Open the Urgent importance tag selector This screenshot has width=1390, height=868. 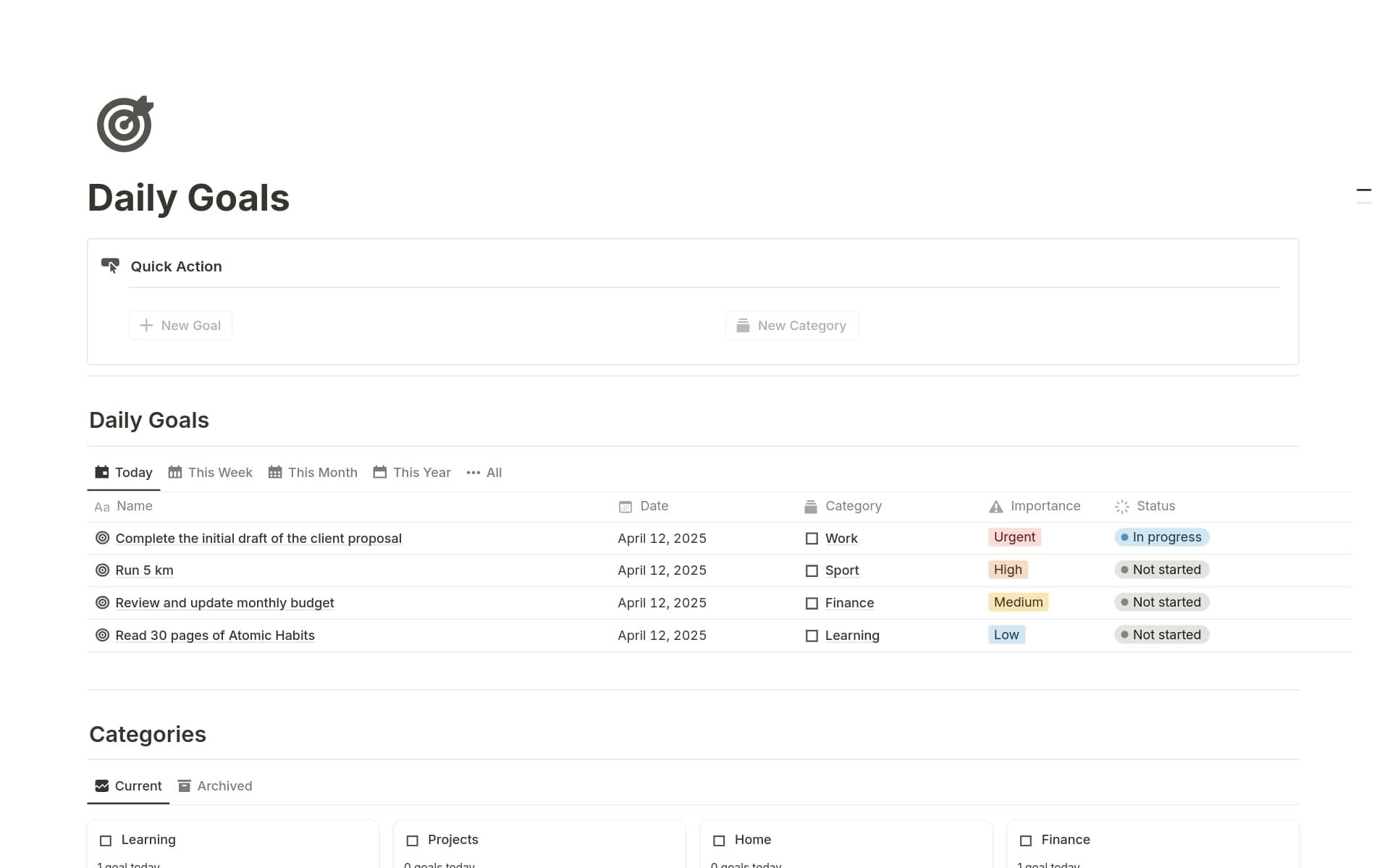[1014, 537]
